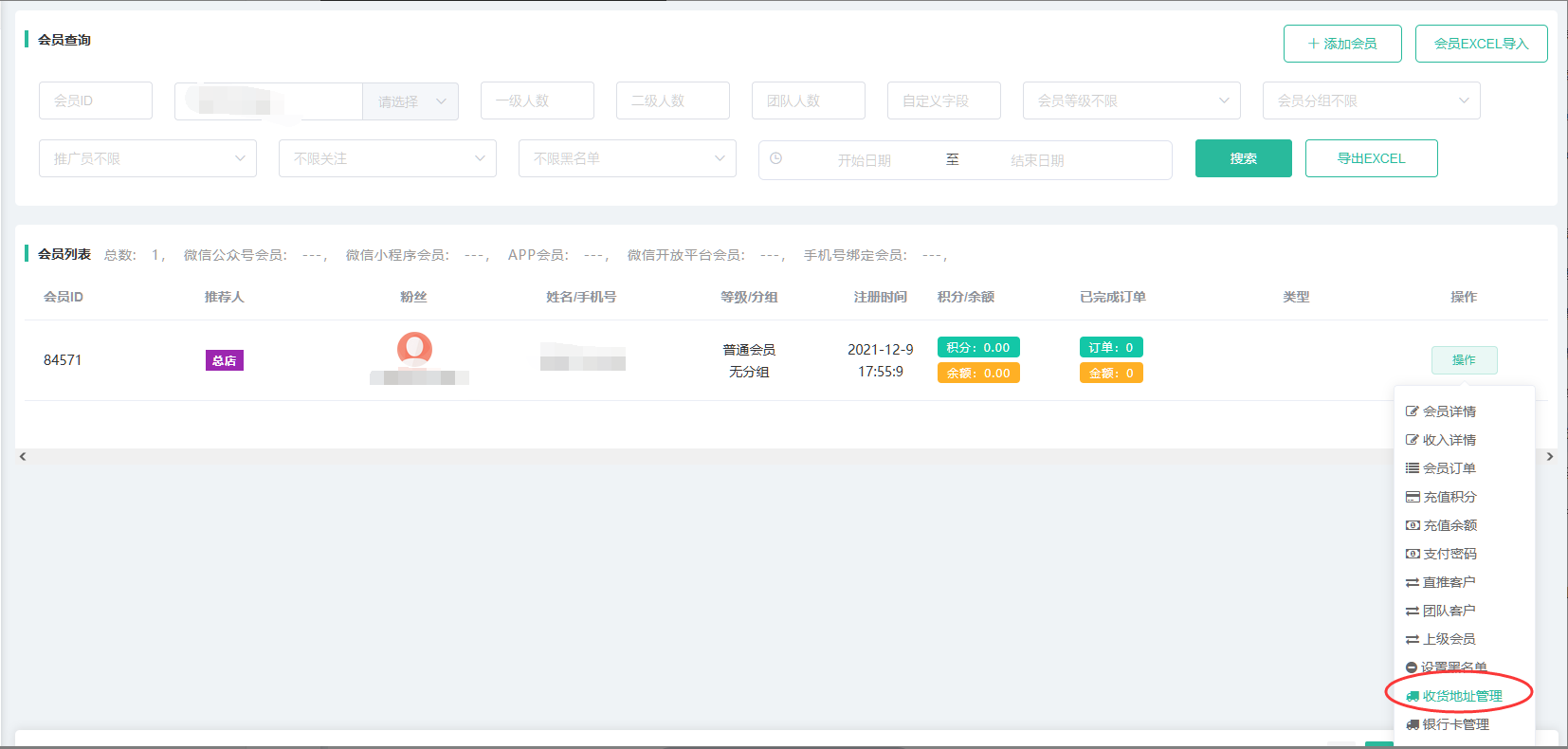The width and height of the screenshot is (1568, 749).
Task: Click the 添加会员 button
Action: tap(1341, 44)
